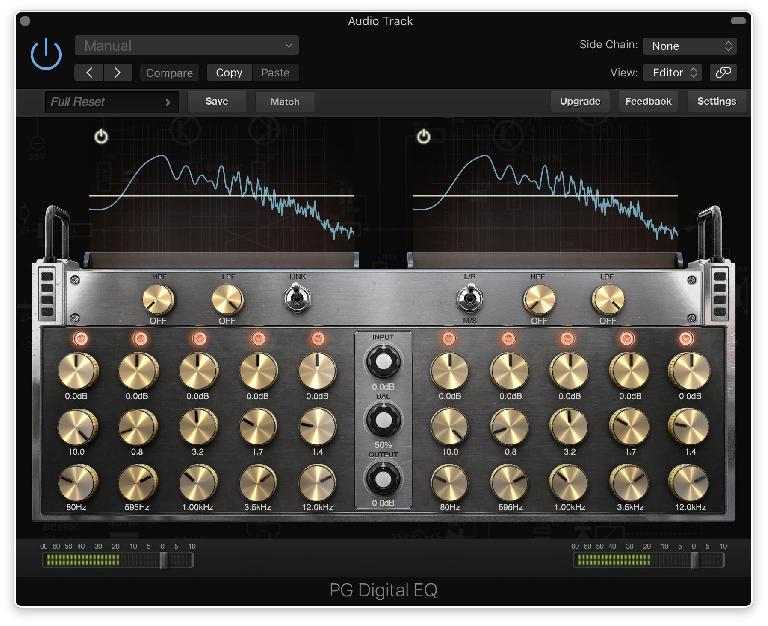This screenshot has width=768, height=626.
Task: Click the link chain icon
Action: [x=723, y=72]
